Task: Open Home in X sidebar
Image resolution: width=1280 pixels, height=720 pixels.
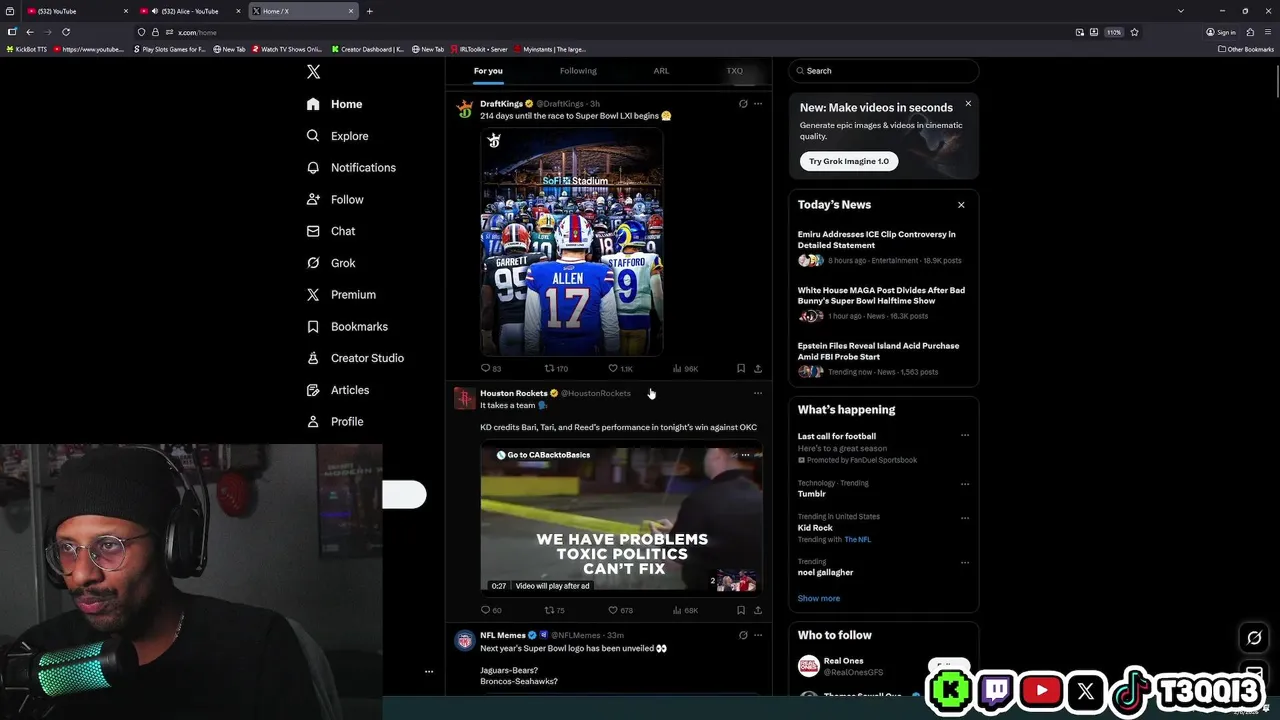Action: point(335,104)
